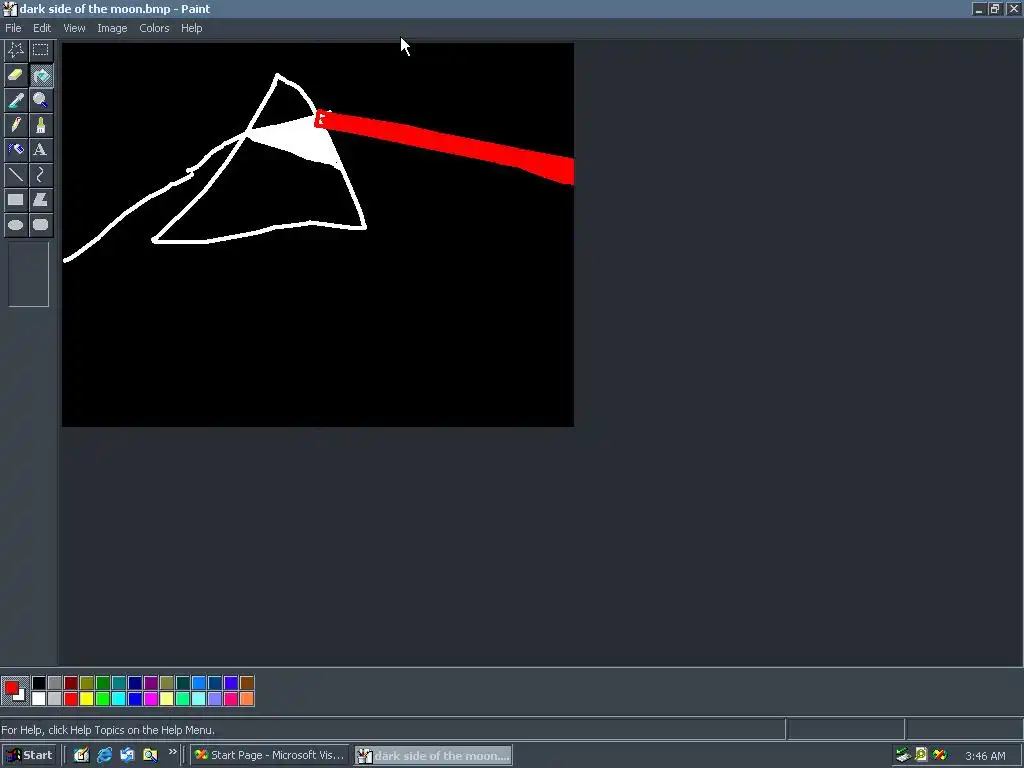The width and height of the screenshot is (1024, 768).
Task: Pick the light gray color swatch
Action: 55,699
